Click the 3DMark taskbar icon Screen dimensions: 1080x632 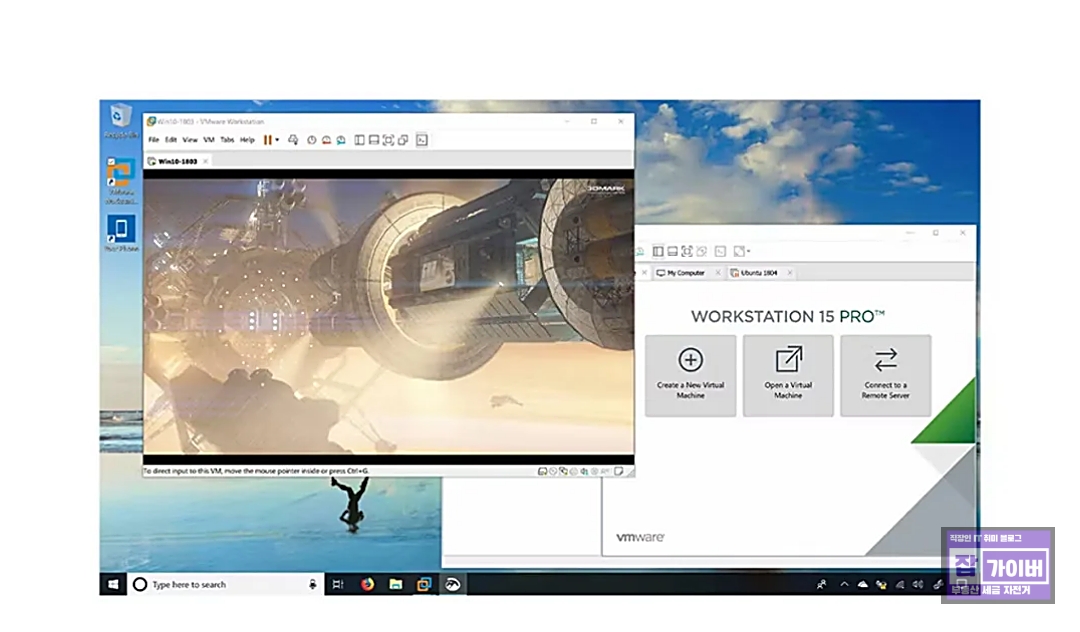453,584
